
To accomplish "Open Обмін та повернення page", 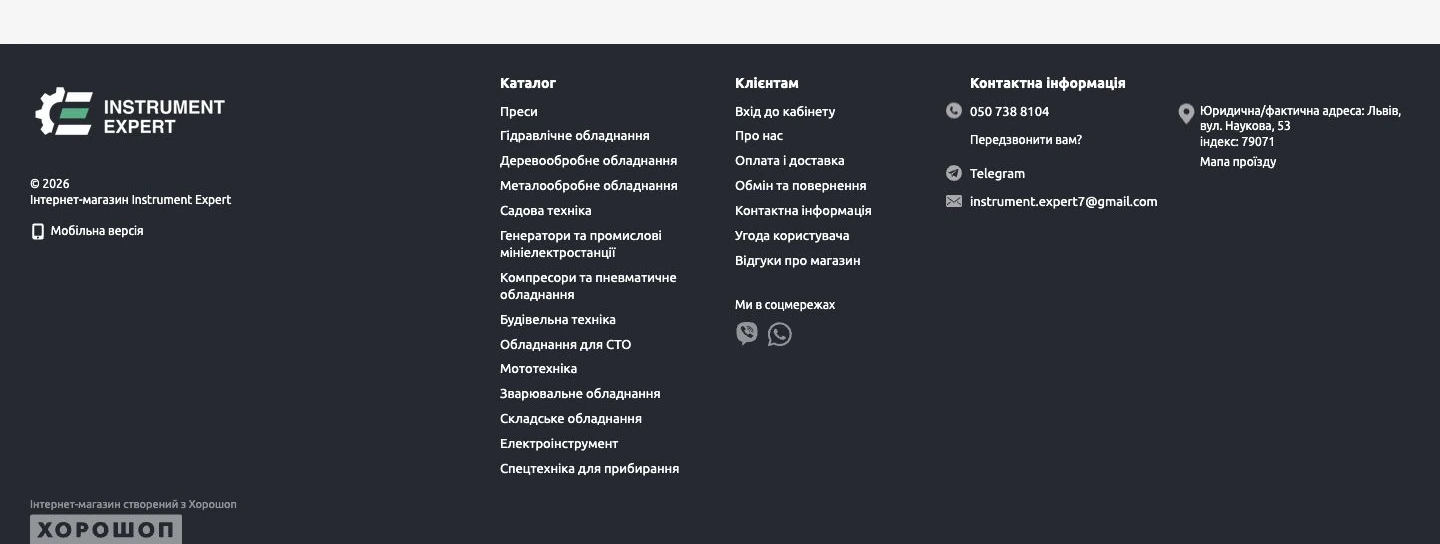I will tap(801, 186).
